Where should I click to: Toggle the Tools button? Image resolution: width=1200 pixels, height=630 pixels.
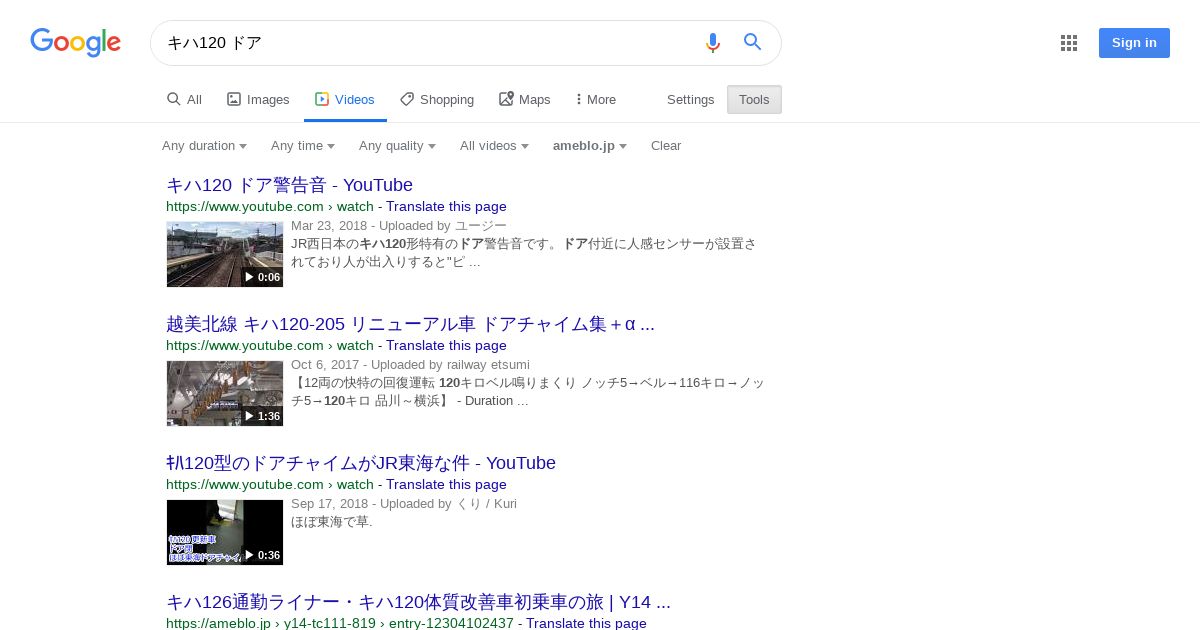pyautogui.click(x=754, y=100)
